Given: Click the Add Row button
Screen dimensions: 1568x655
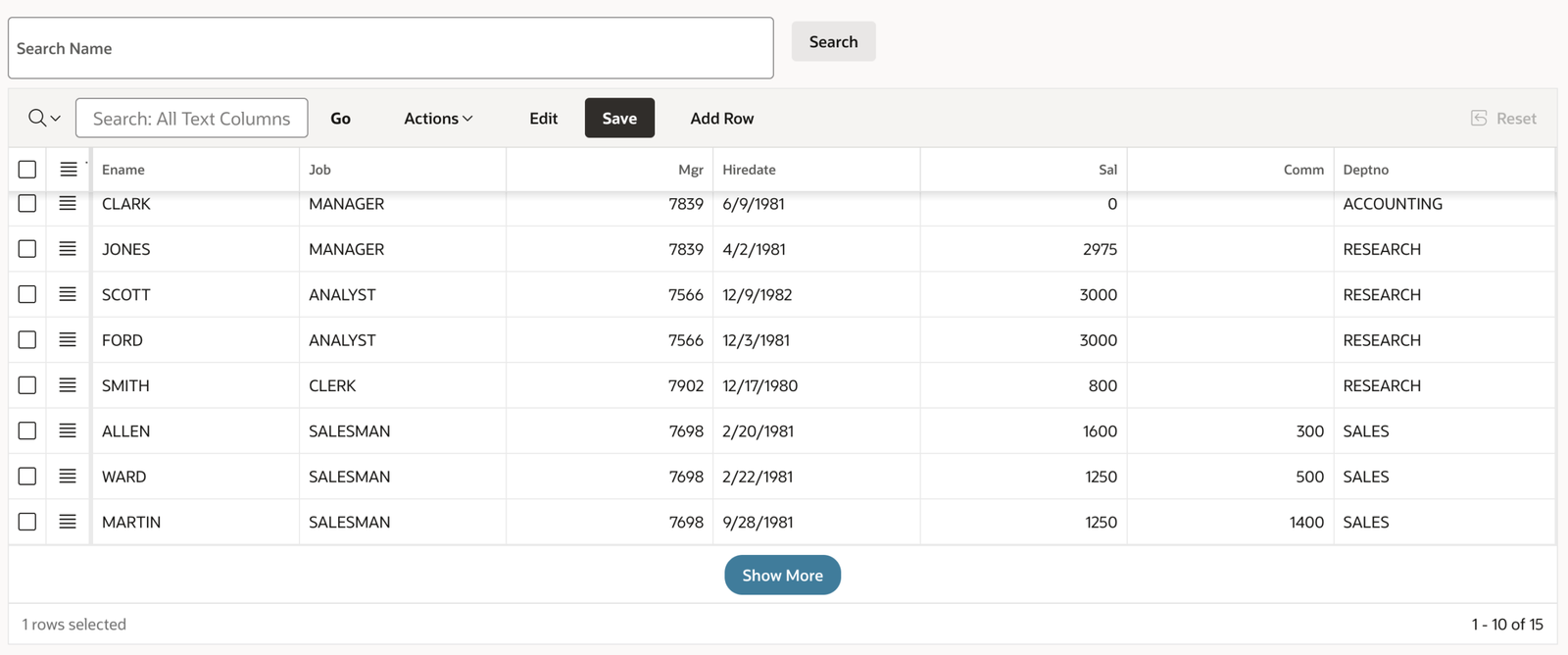Looking at the screenshot, I should [x=721, y=119].
